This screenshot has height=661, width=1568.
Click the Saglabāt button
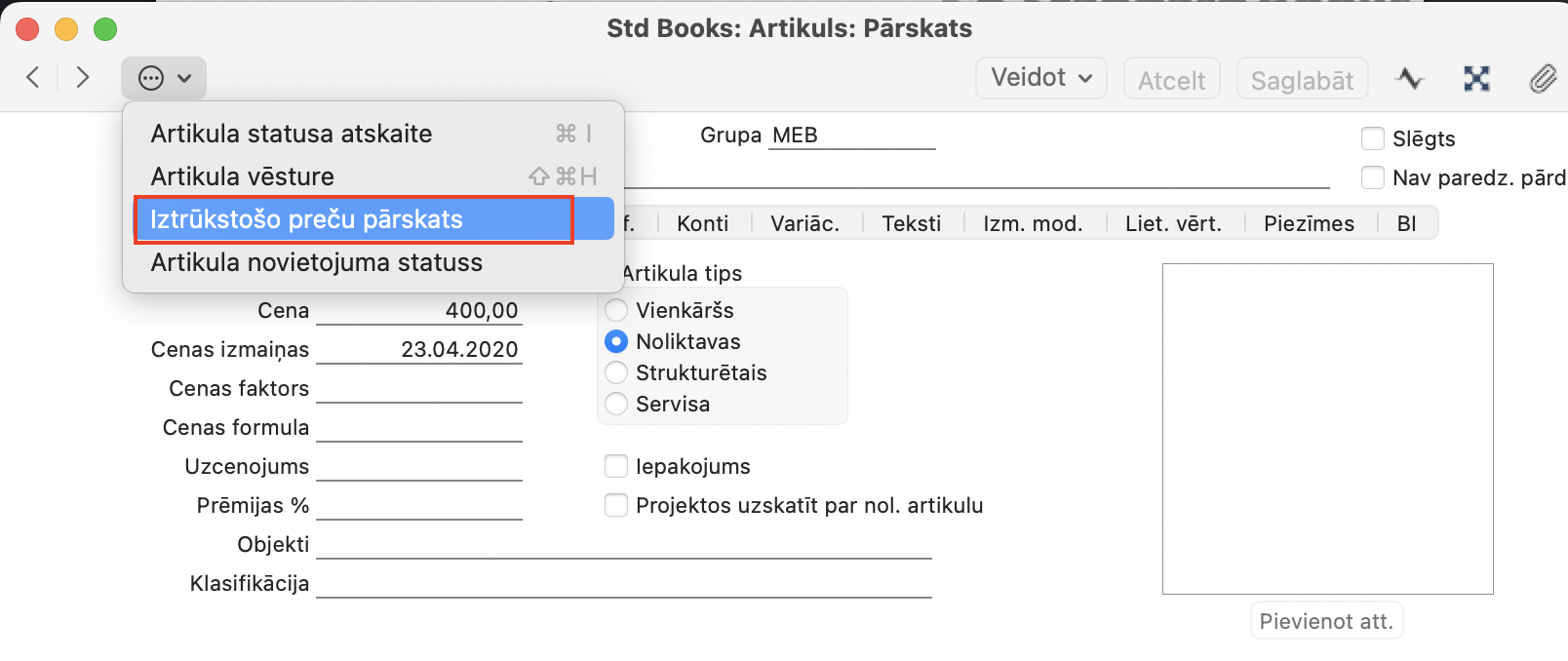(1302, 80)
